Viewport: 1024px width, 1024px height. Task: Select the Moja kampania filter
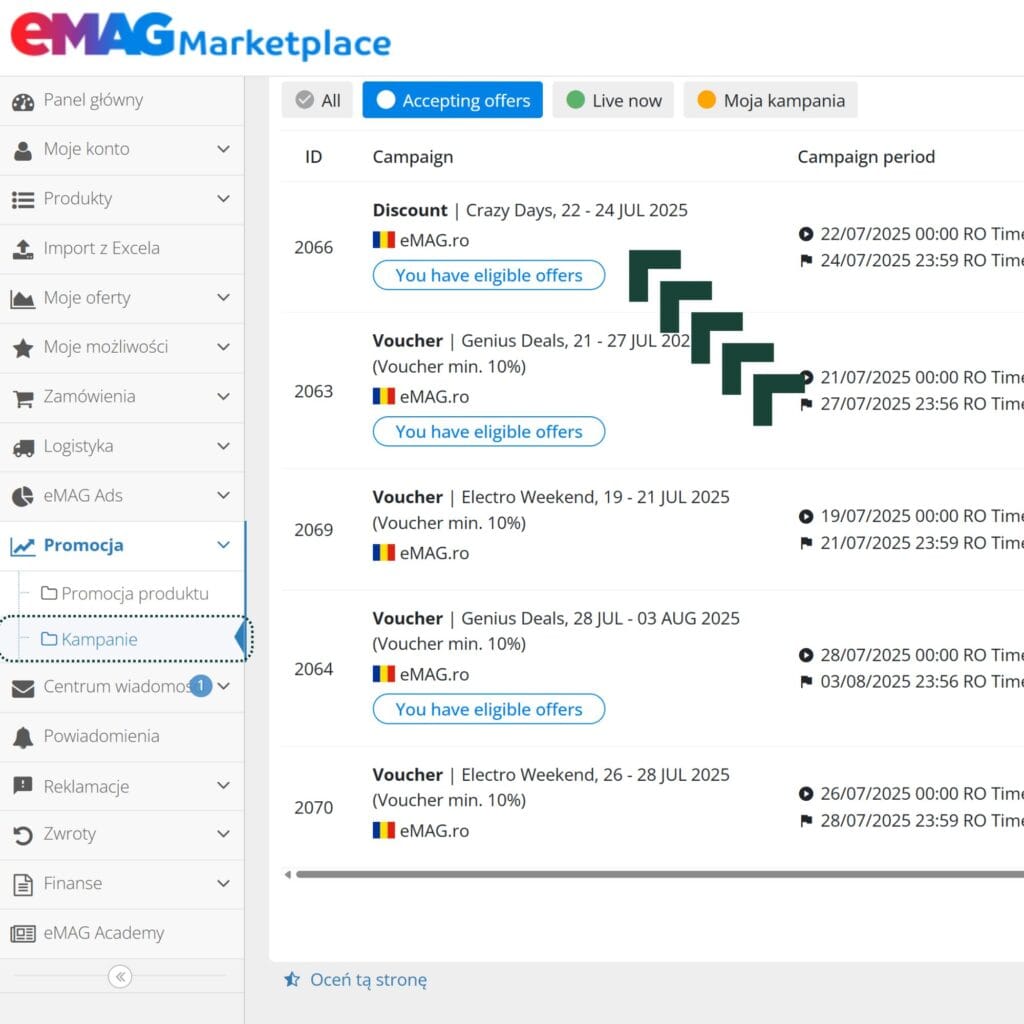coord(771,100)
